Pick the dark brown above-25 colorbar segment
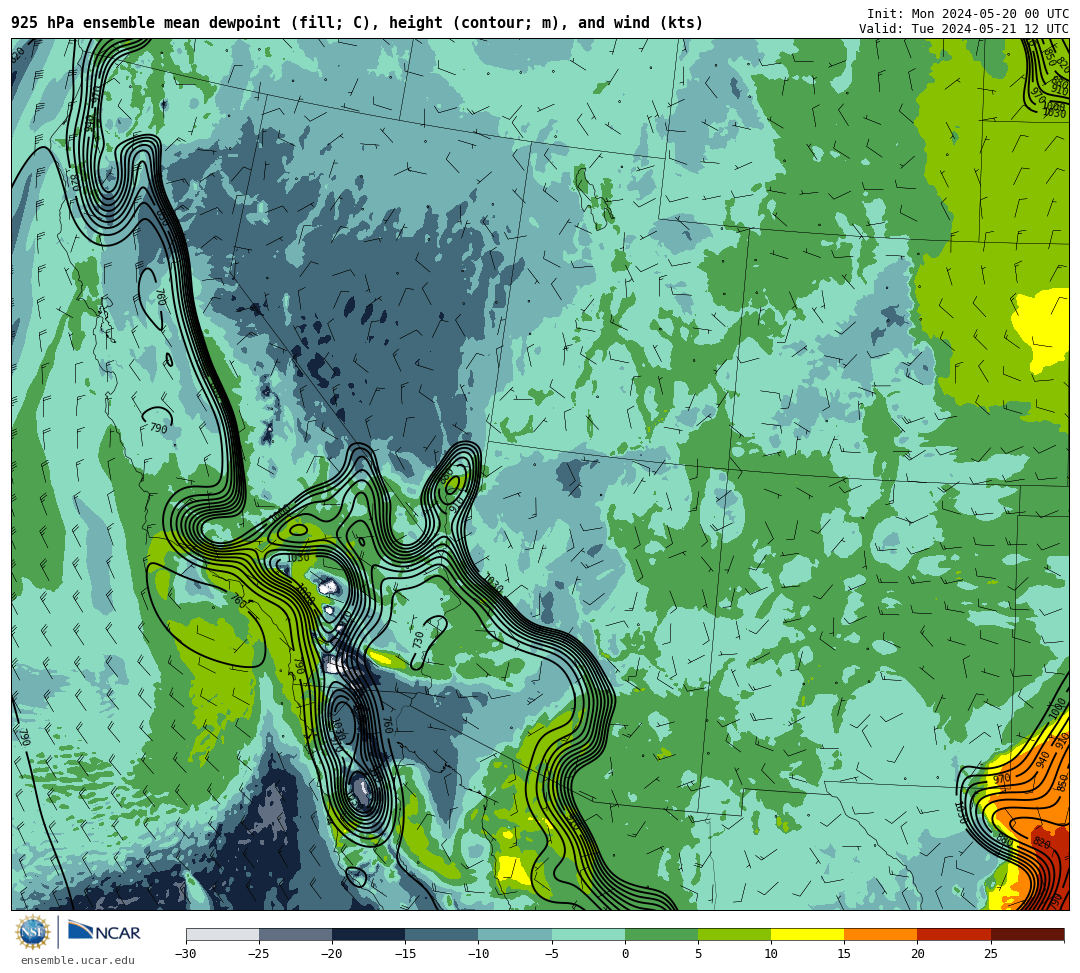The width and height of the screenshot is (1080, 973). 1027,934
